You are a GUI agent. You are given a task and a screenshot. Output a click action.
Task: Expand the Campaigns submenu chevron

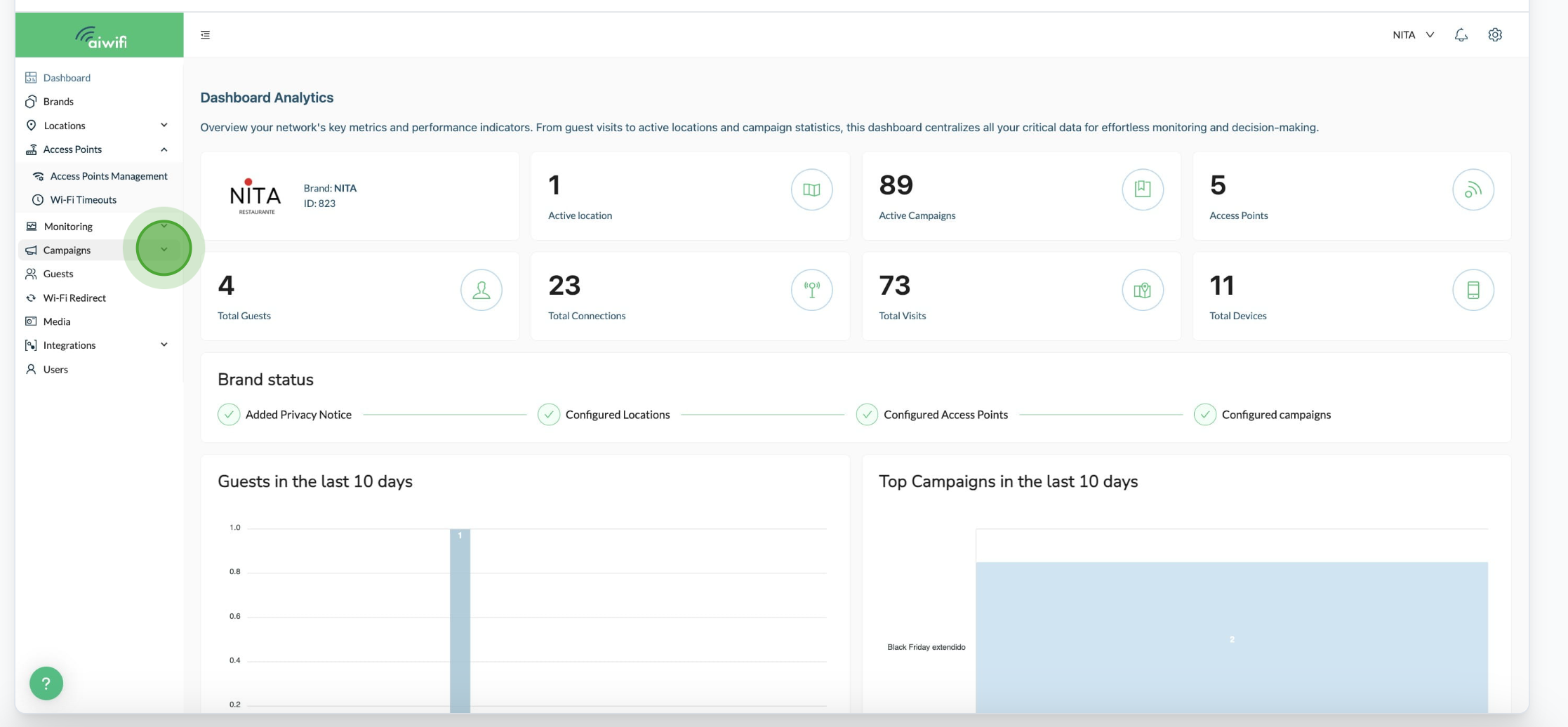point(164,249)
